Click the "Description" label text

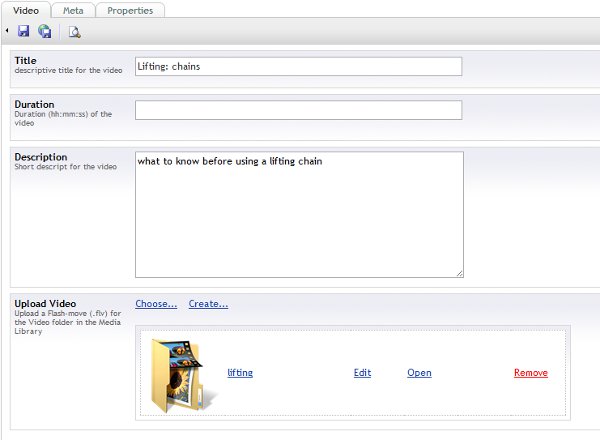coord(41,157)
